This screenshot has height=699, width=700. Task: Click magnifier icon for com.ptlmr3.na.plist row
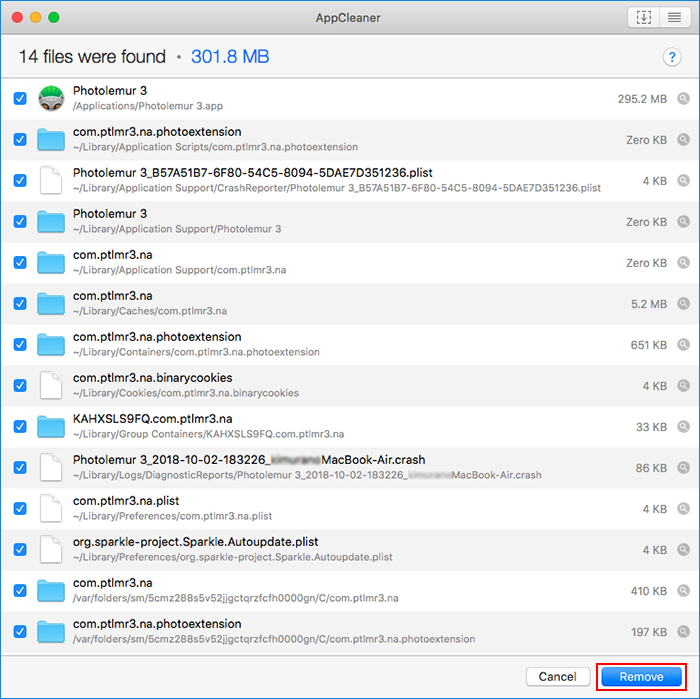pyautogui.click(x=683, y=508)
